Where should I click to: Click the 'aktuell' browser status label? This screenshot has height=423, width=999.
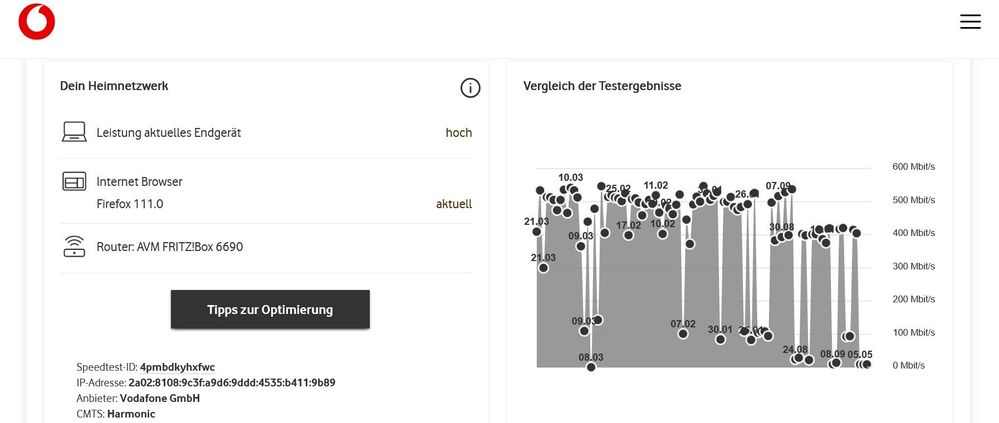coord(453,204)
